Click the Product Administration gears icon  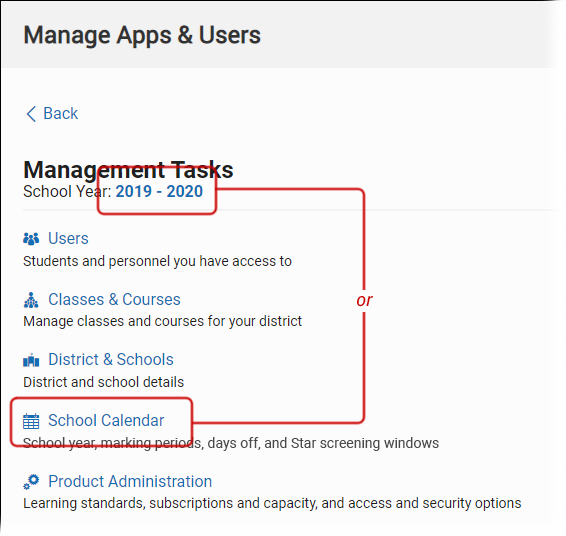tap(31, 482)
